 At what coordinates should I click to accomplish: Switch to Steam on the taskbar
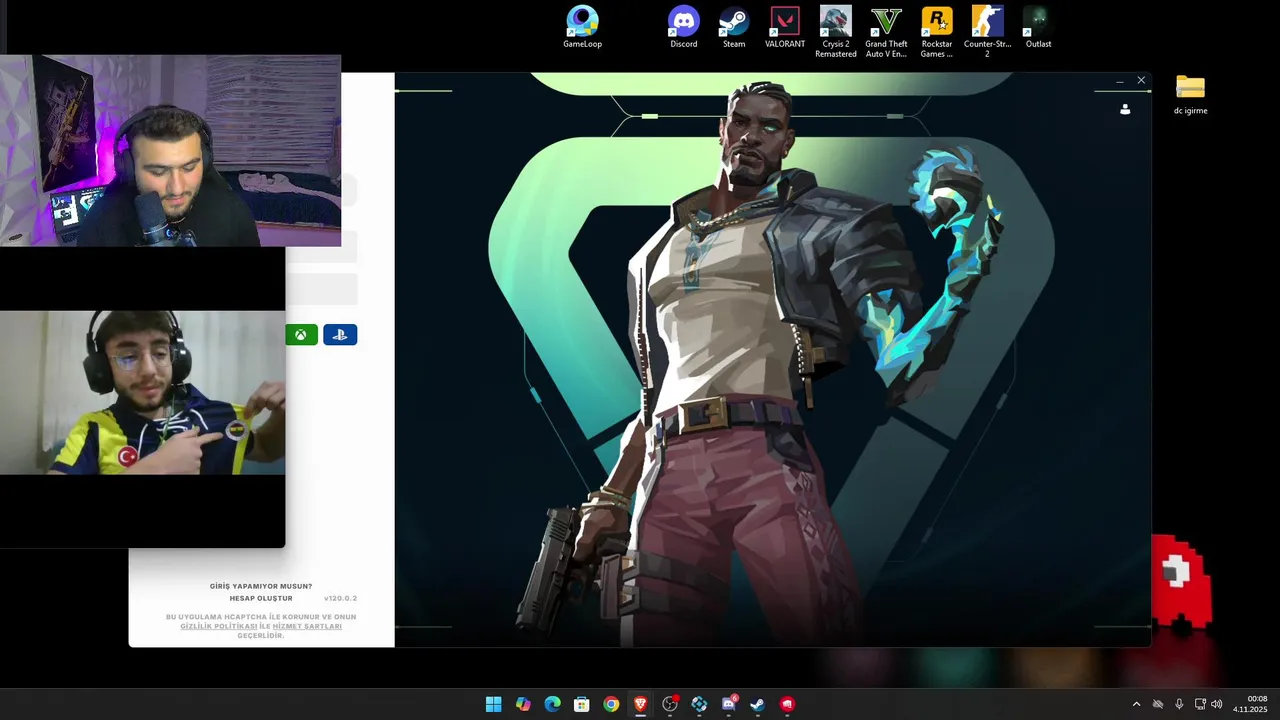(758, 704)
